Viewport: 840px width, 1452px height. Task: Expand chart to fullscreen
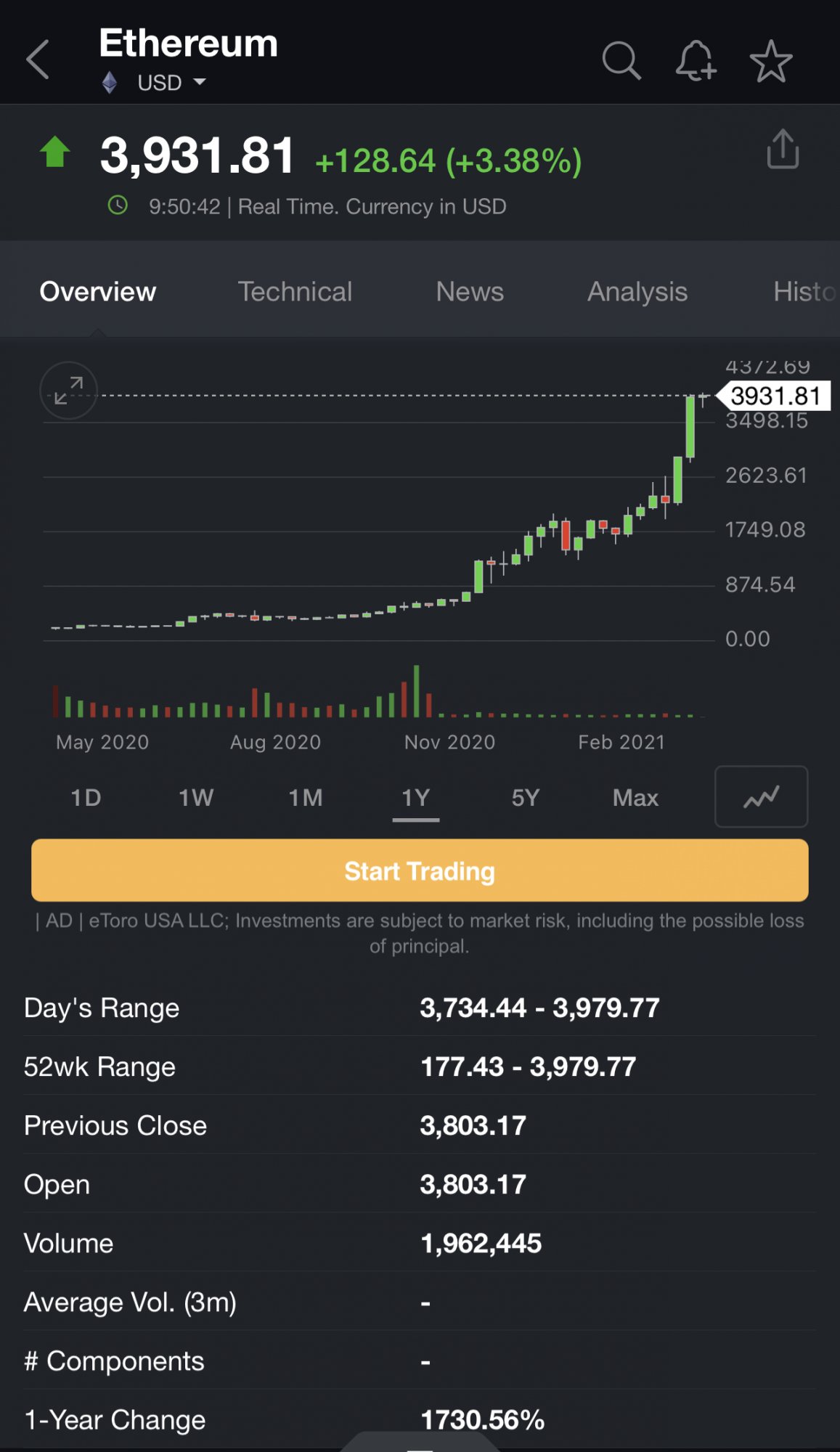[x=68, y=390]
